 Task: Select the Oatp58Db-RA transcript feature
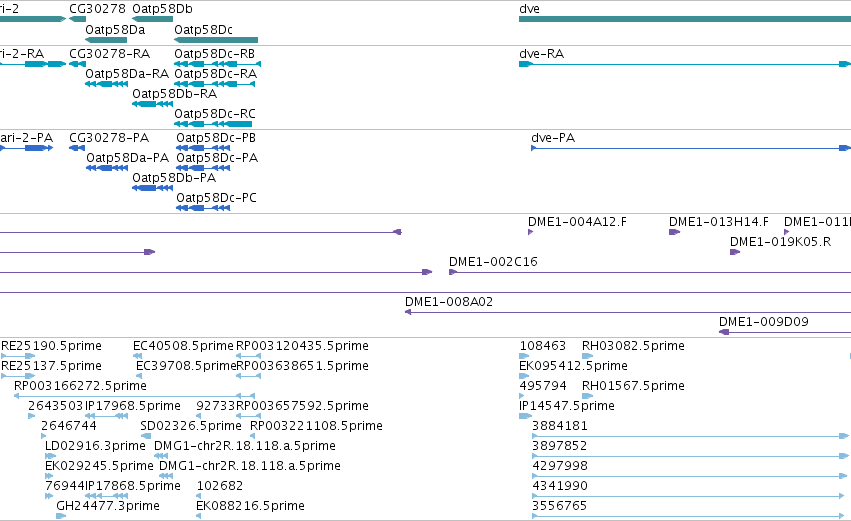pyautogui.click(x=153, y=104)
